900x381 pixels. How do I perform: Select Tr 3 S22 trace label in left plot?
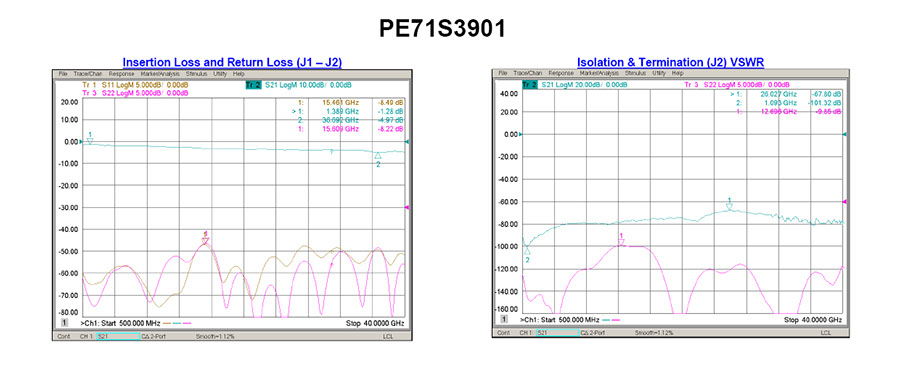(x=135, y=92)
